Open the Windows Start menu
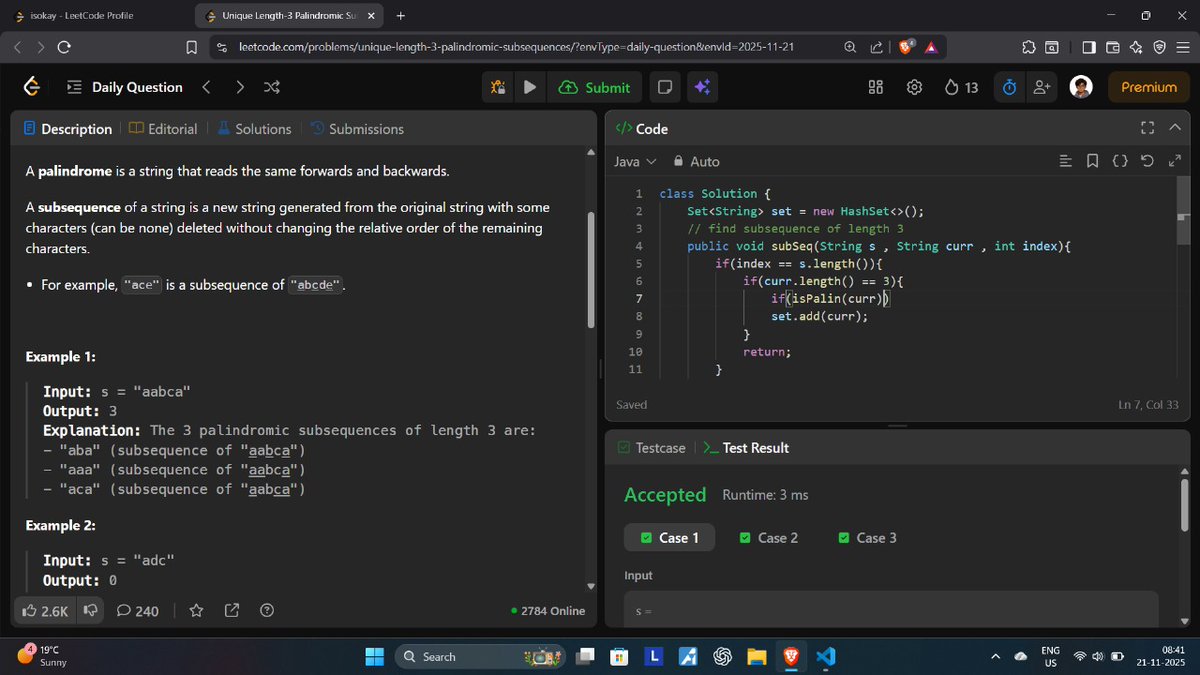 374,657
